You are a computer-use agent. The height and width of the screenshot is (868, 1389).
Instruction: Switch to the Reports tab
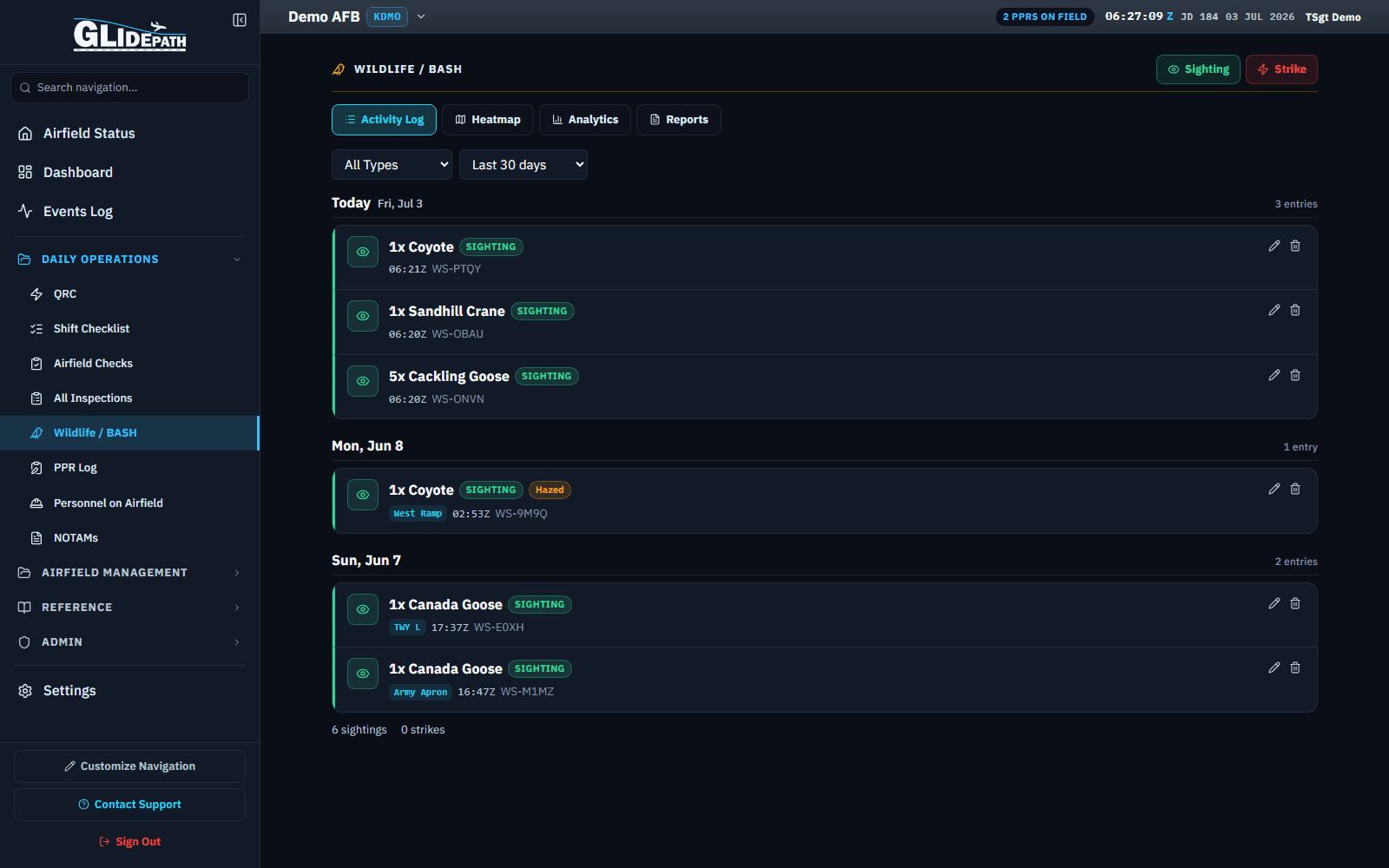click(679, 120)
